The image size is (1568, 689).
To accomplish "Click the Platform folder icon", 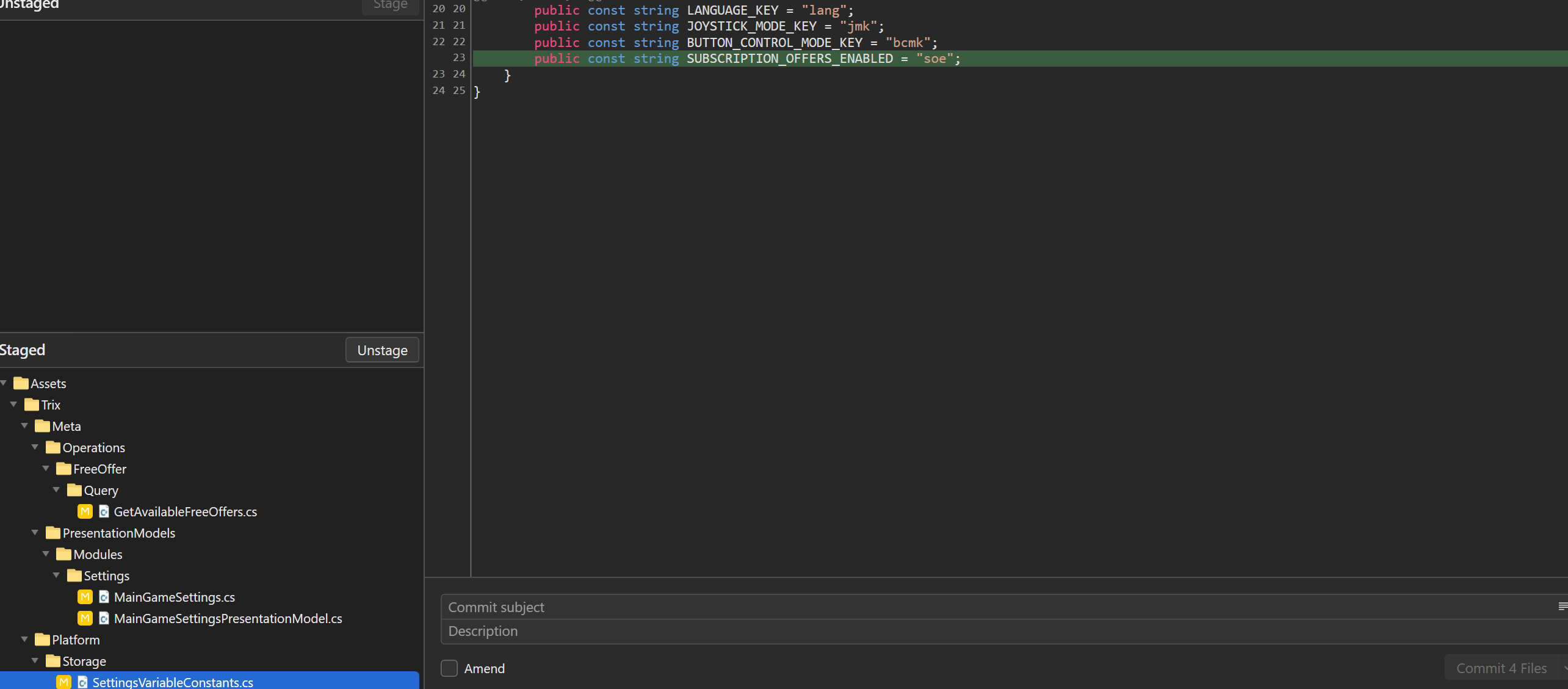I will 42,640.
